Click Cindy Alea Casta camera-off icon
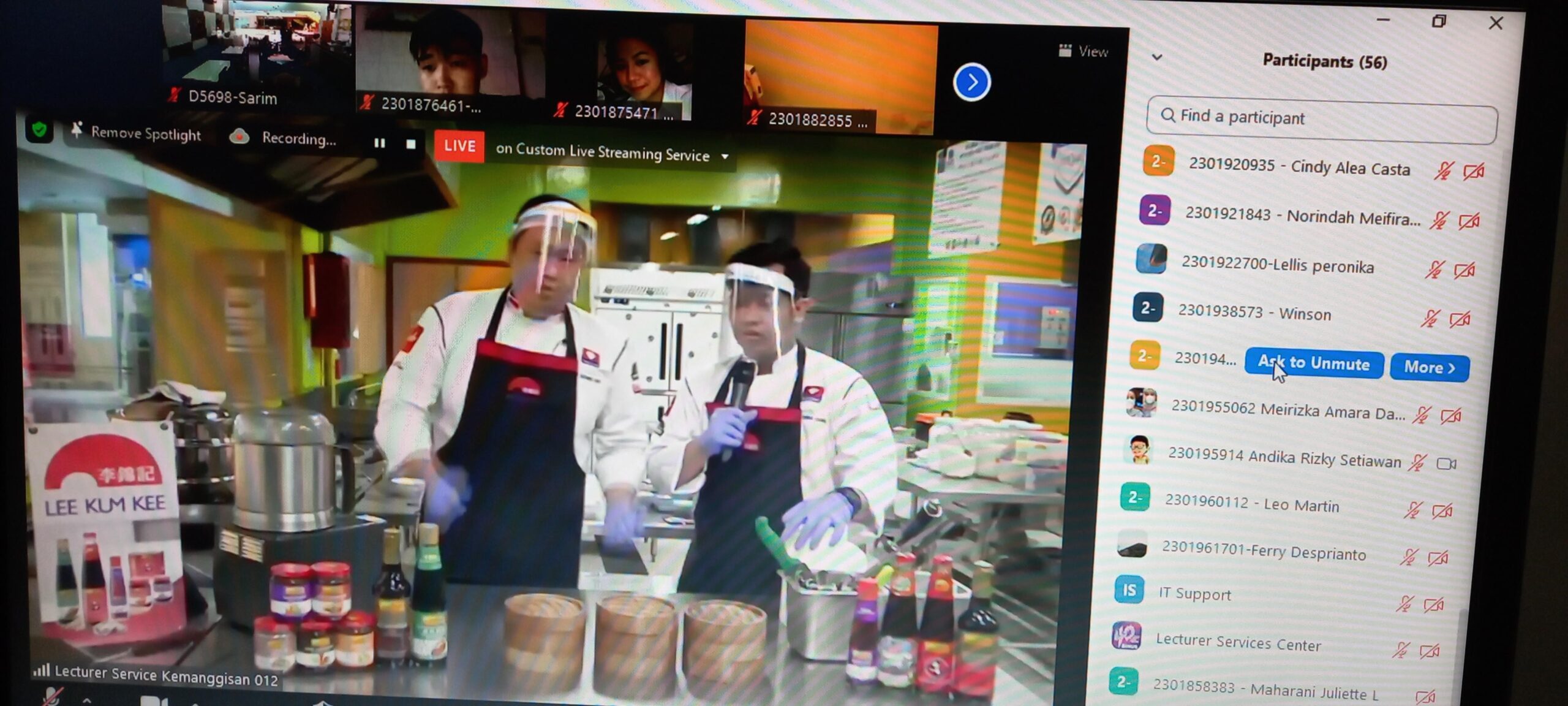1568x706 pixels. (x=1474, y=172)
